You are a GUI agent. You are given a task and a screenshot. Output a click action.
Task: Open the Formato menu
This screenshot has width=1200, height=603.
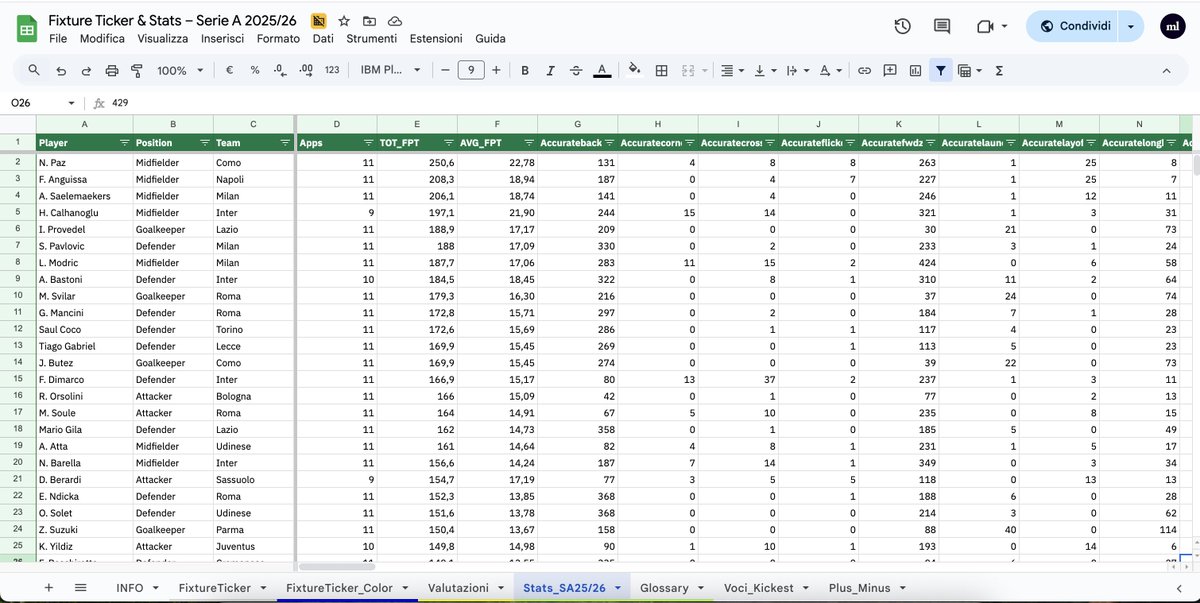(278, 39)
